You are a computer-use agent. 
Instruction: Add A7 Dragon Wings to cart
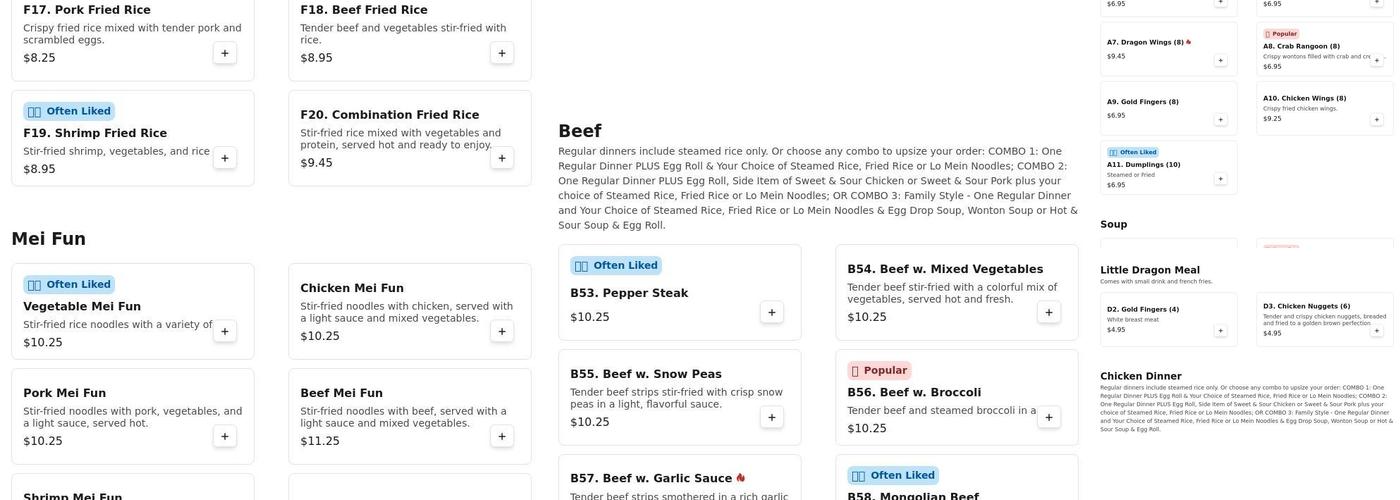[1220, 60]
